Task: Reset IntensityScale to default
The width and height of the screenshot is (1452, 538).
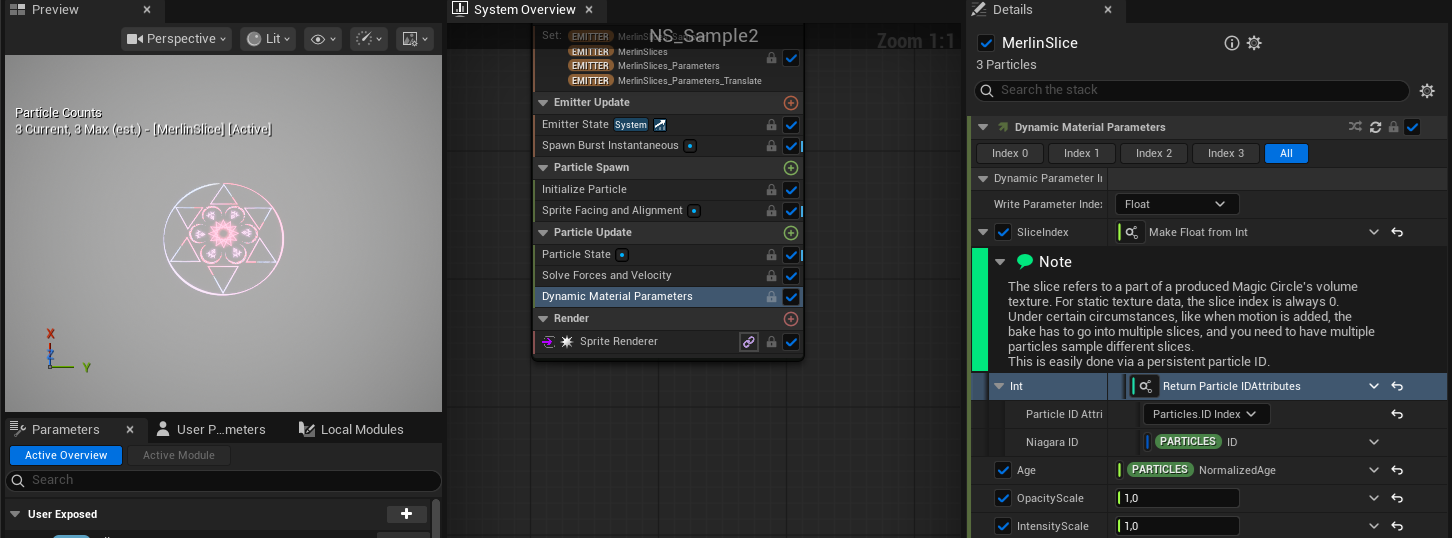Action: pos(1397,526)
